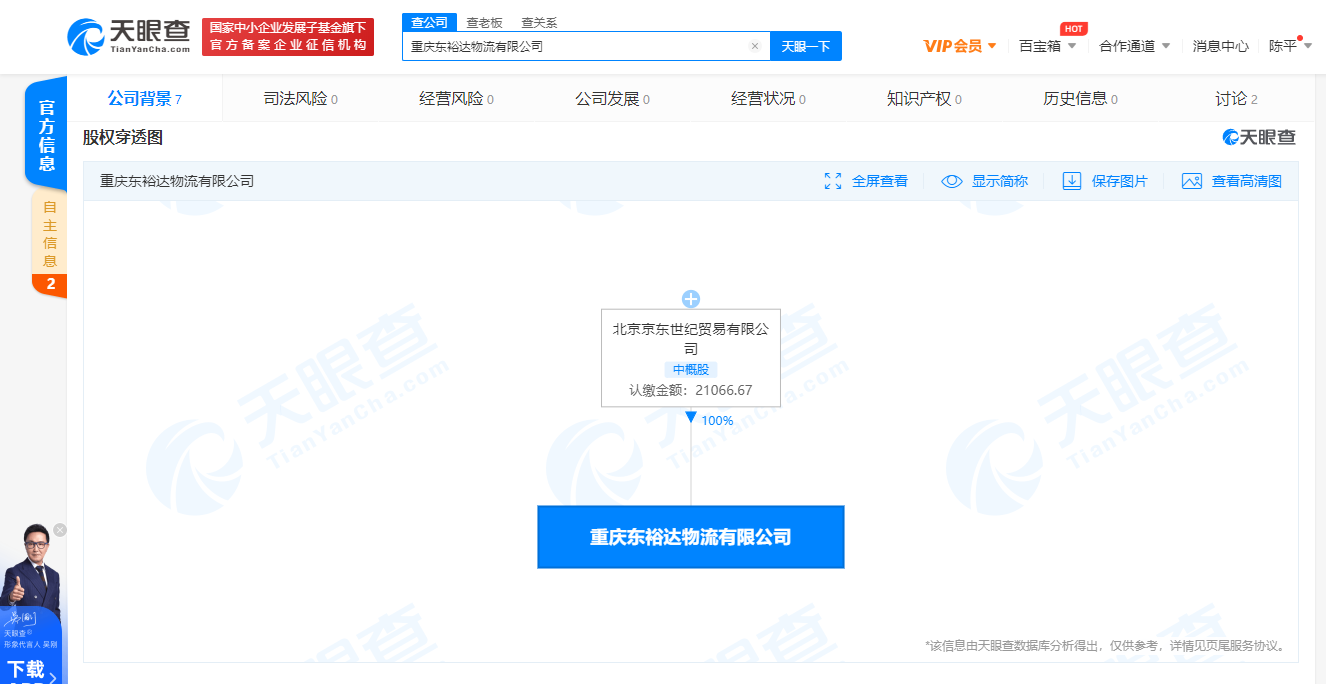Select the 查公司 search tab
1326x684 pixels.
pyautogui.click(x=430, y=22)
